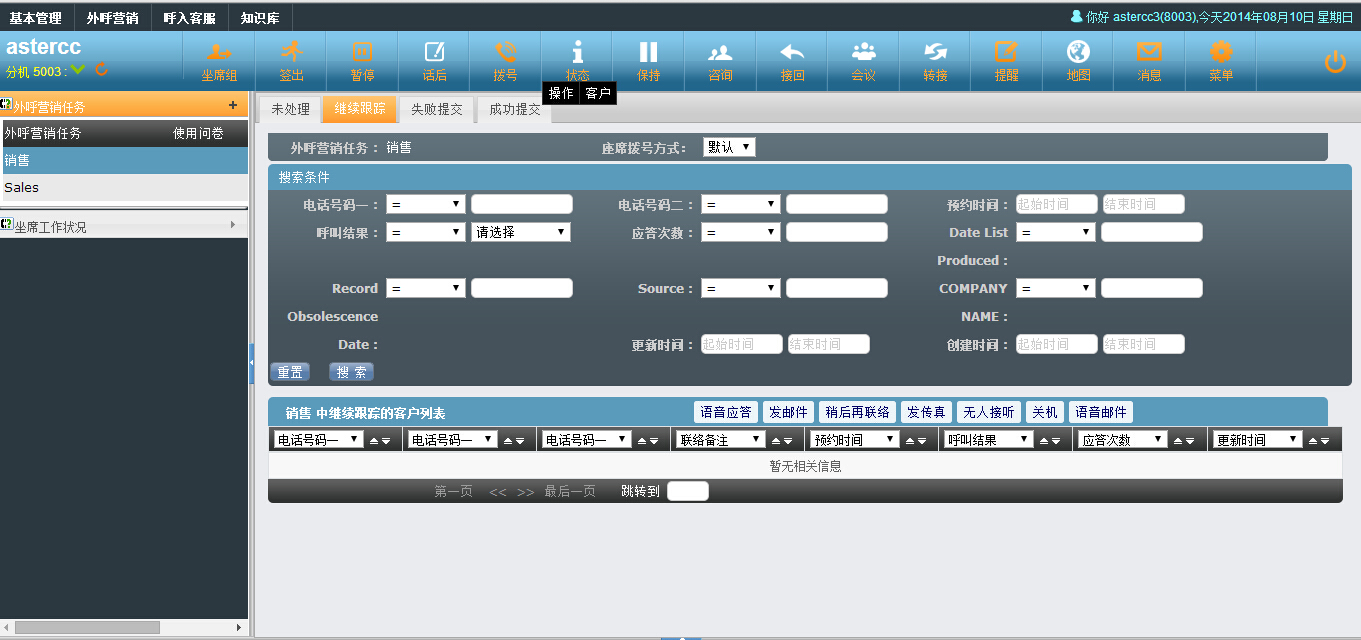This screenshot has width=1361, height=640.
Task: Click the 重置 reset button
Action: [x=290, y=372]
